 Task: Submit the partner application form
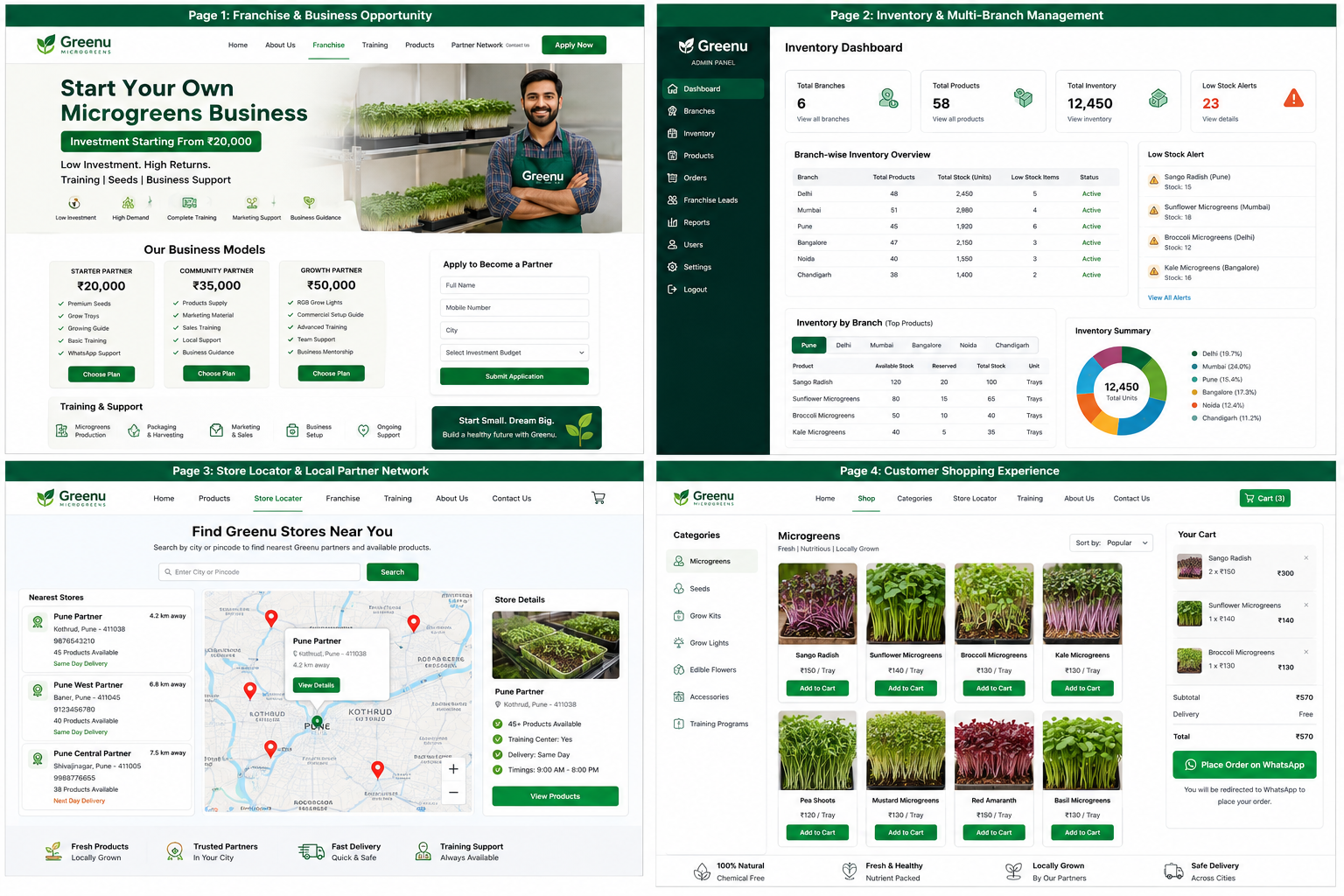[514, 376]
